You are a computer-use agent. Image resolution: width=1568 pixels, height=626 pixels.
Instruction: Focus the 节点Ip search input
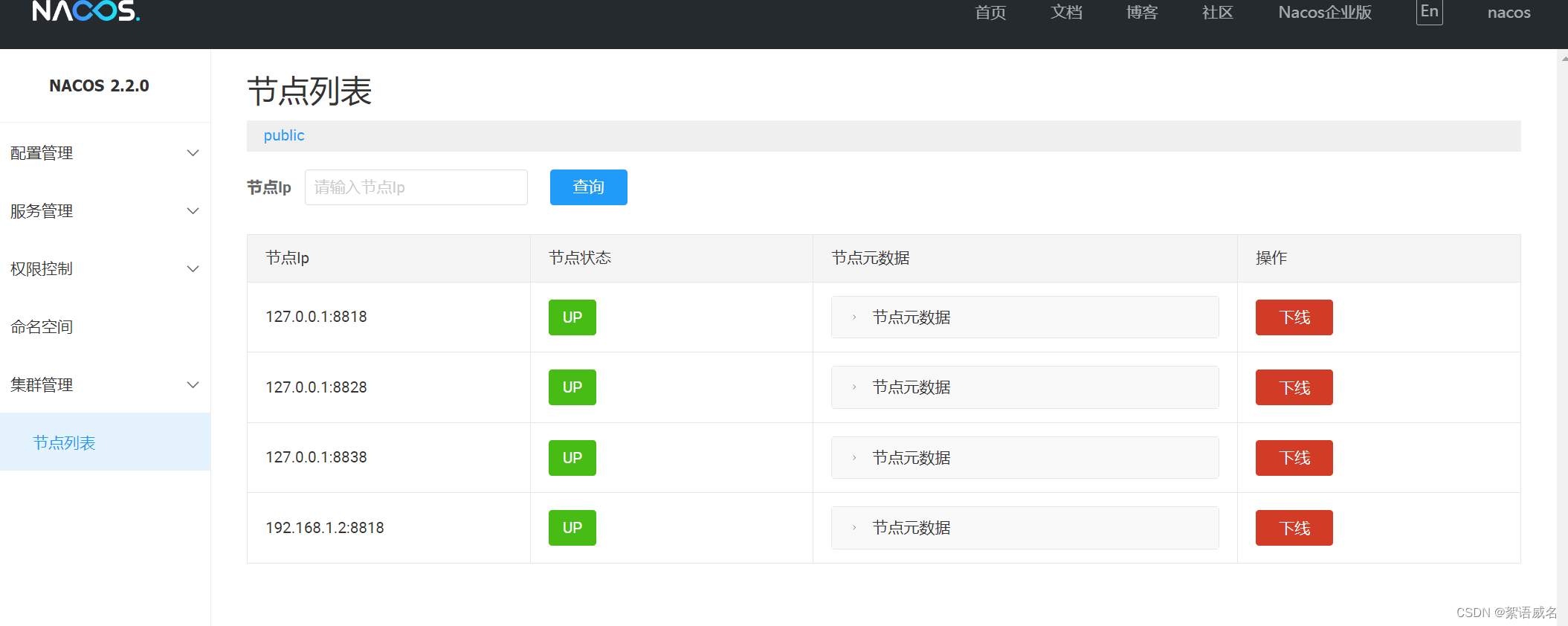[416, 187]
